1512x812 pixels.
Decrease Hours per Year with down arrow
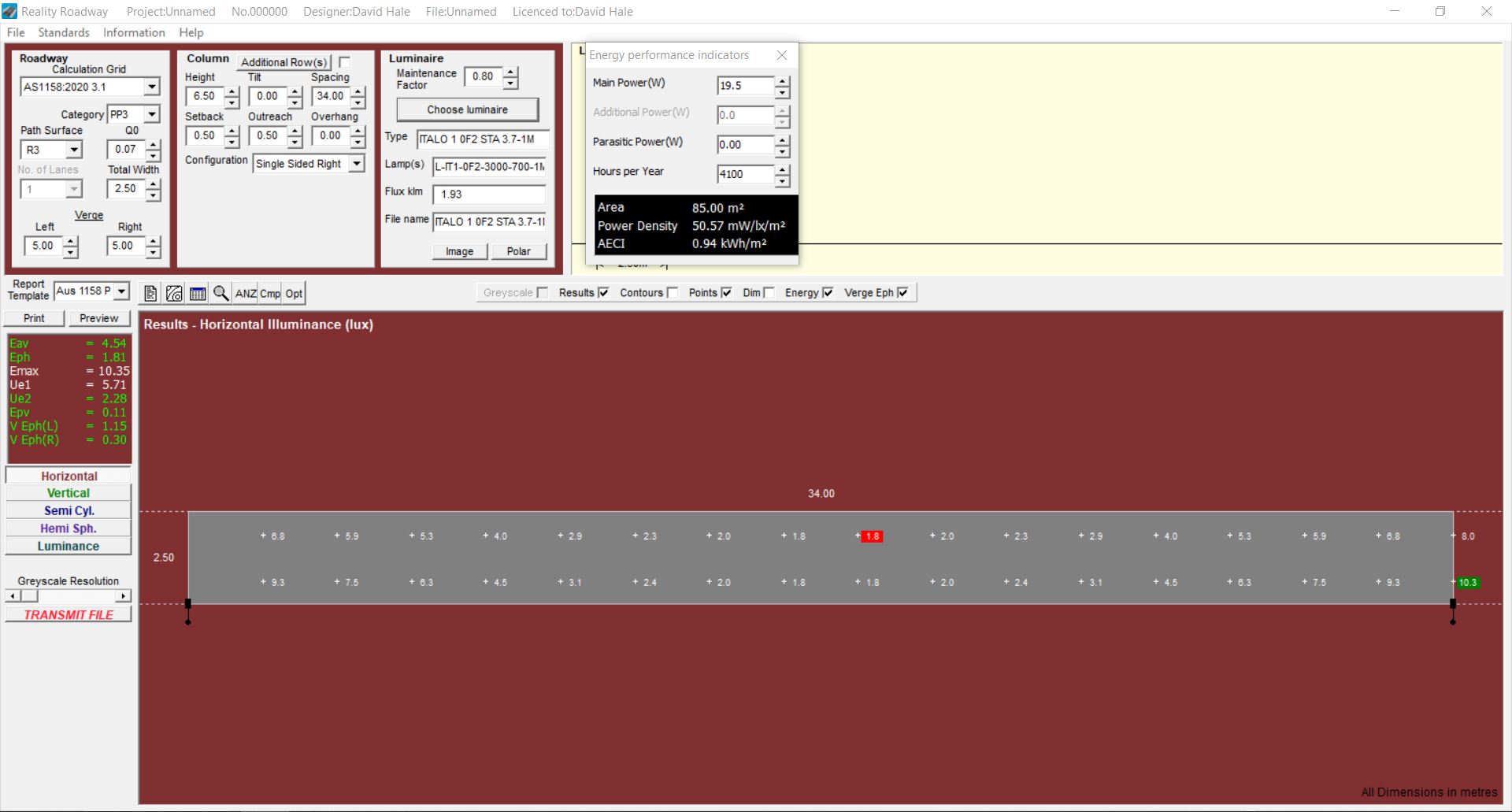782,180
